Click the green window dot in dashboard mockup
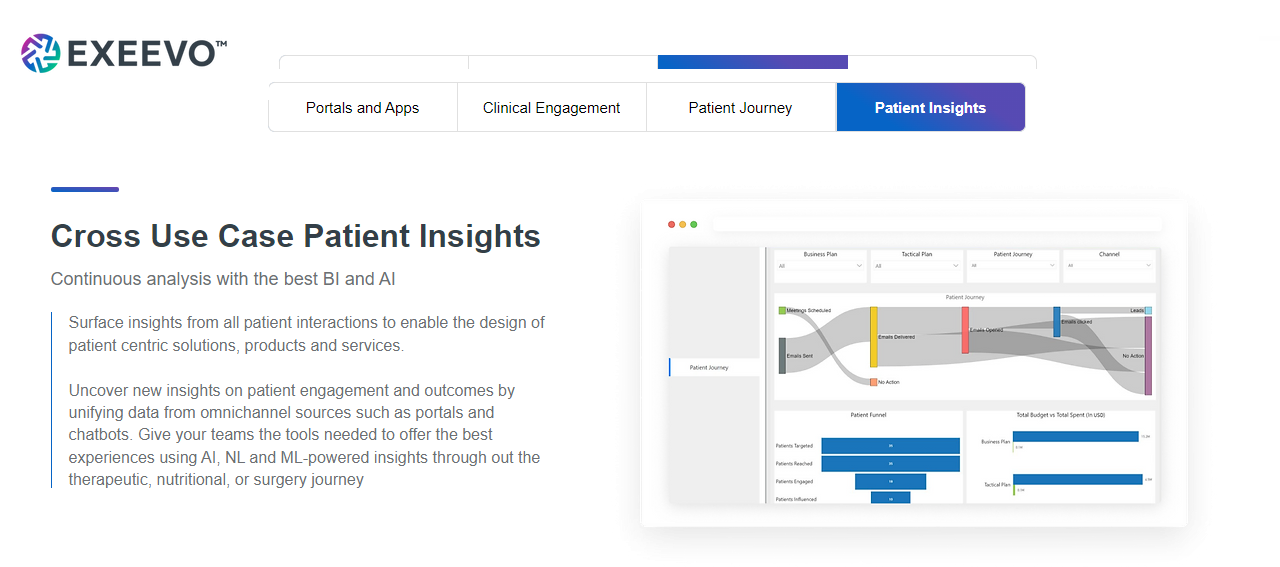This screenshot has width=1280, height=567. point(694,225)
